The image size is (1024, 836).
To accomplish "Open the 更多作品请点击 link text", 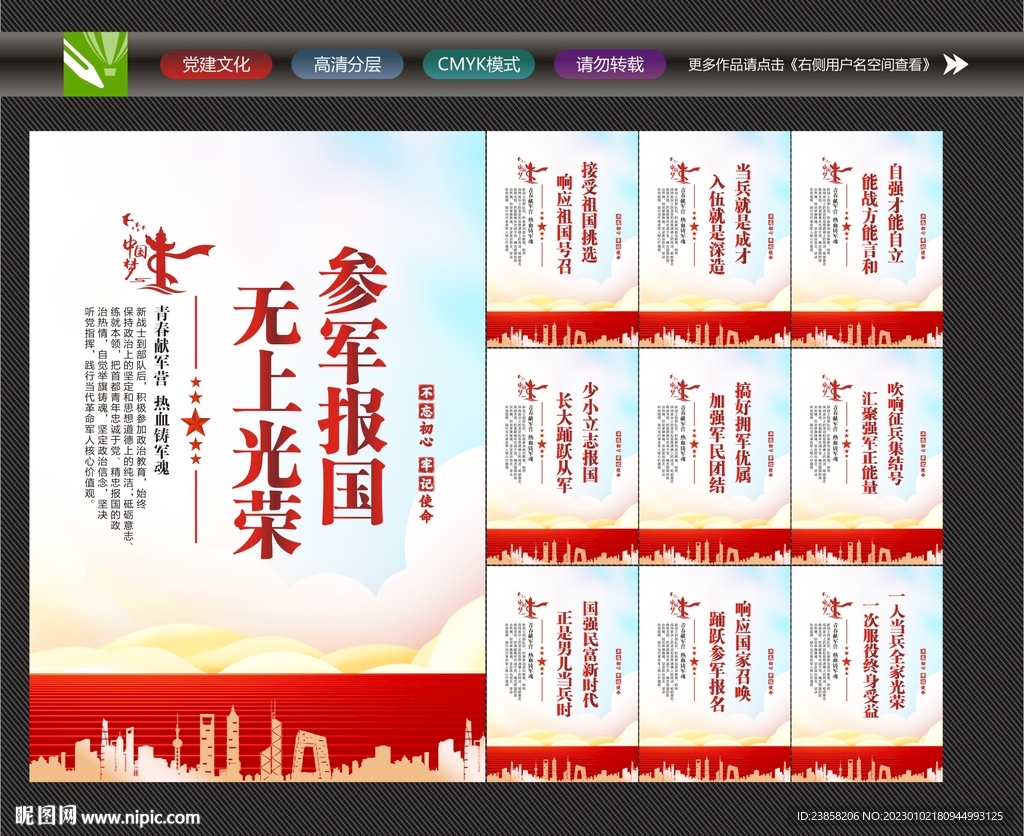I will (810, 65).
